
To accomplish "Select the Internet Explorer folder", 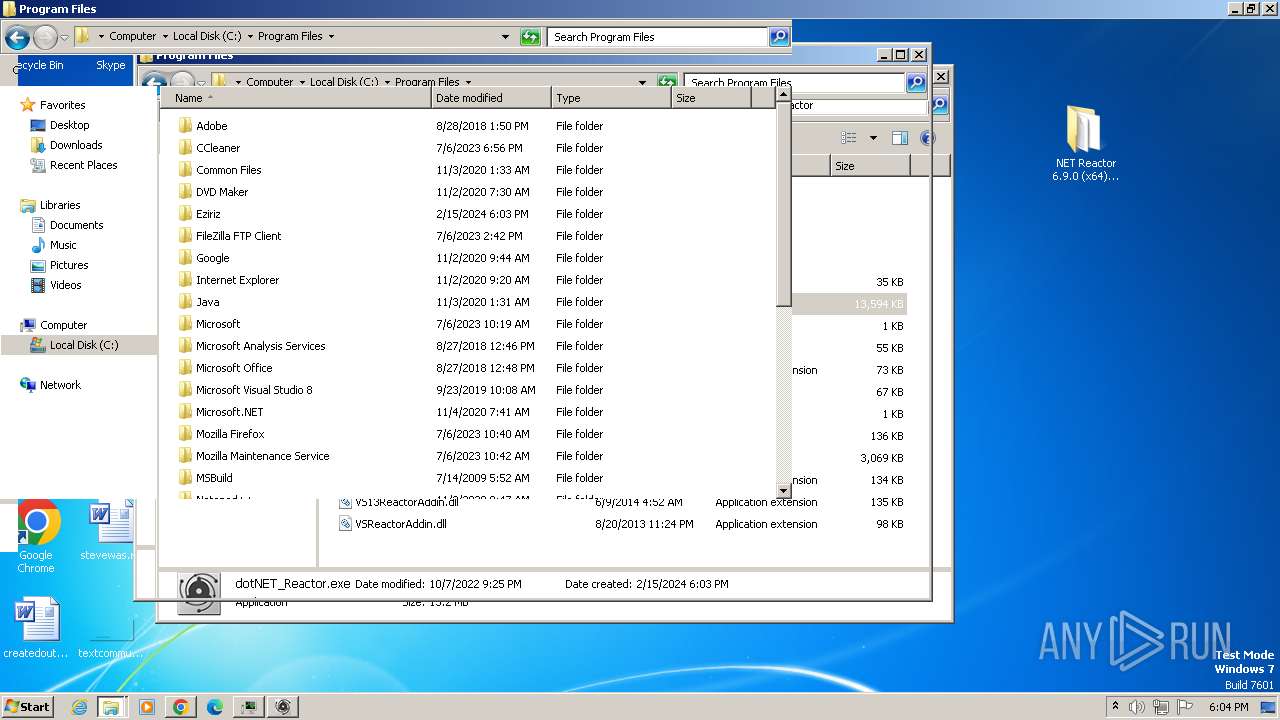I will pyautogui.click(x=237, y=280).
